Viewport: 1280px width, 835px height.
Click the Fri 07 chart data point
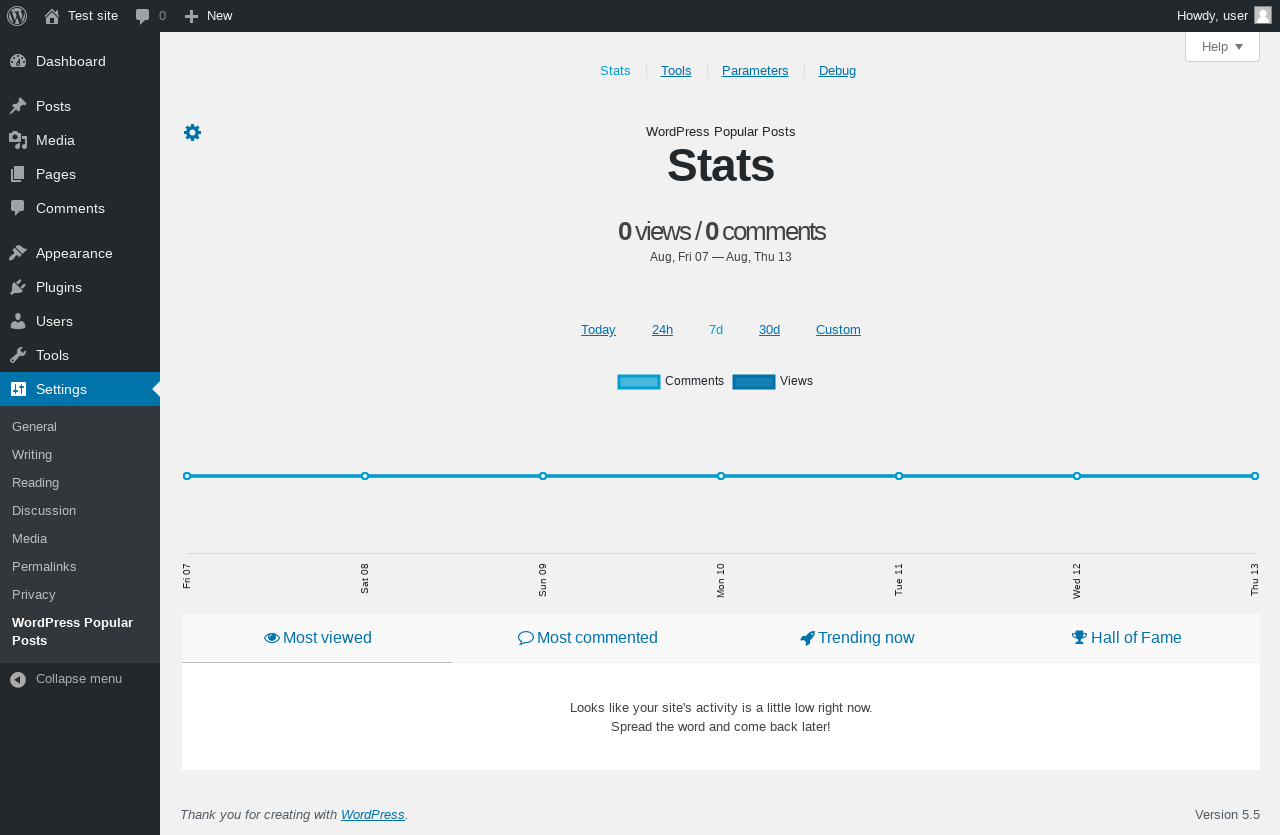pos(187,476)
